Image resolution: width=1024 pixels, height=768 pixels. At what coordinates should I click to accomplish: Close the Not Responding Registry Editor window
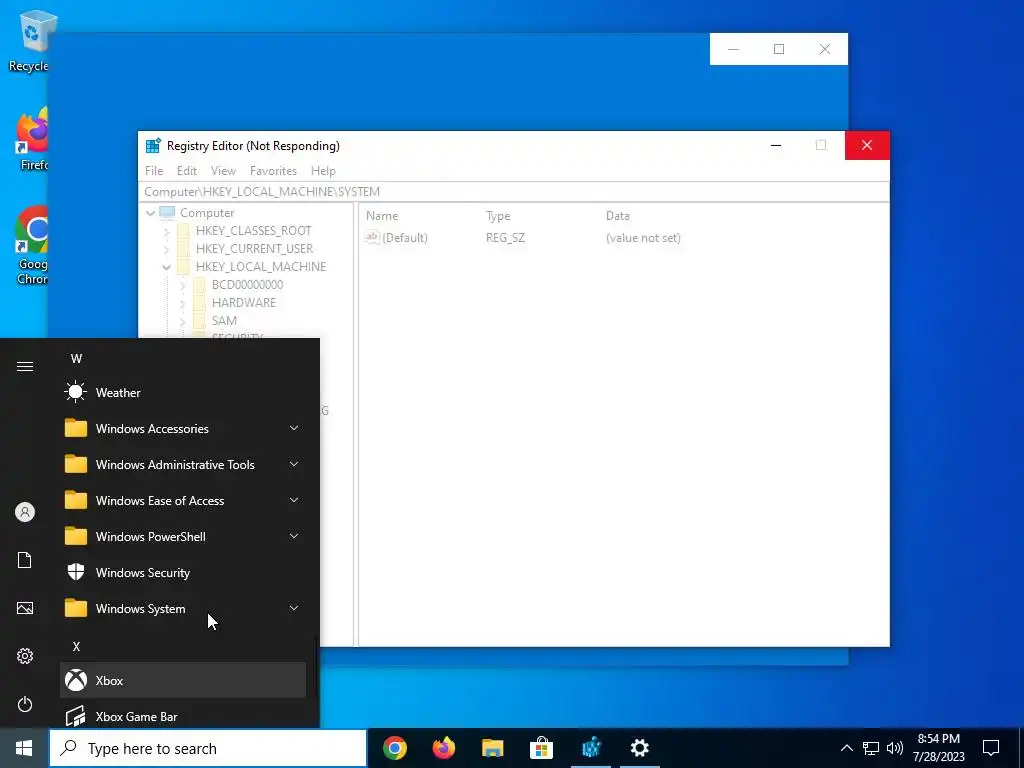pyautogui.click(x=867, y=145)
